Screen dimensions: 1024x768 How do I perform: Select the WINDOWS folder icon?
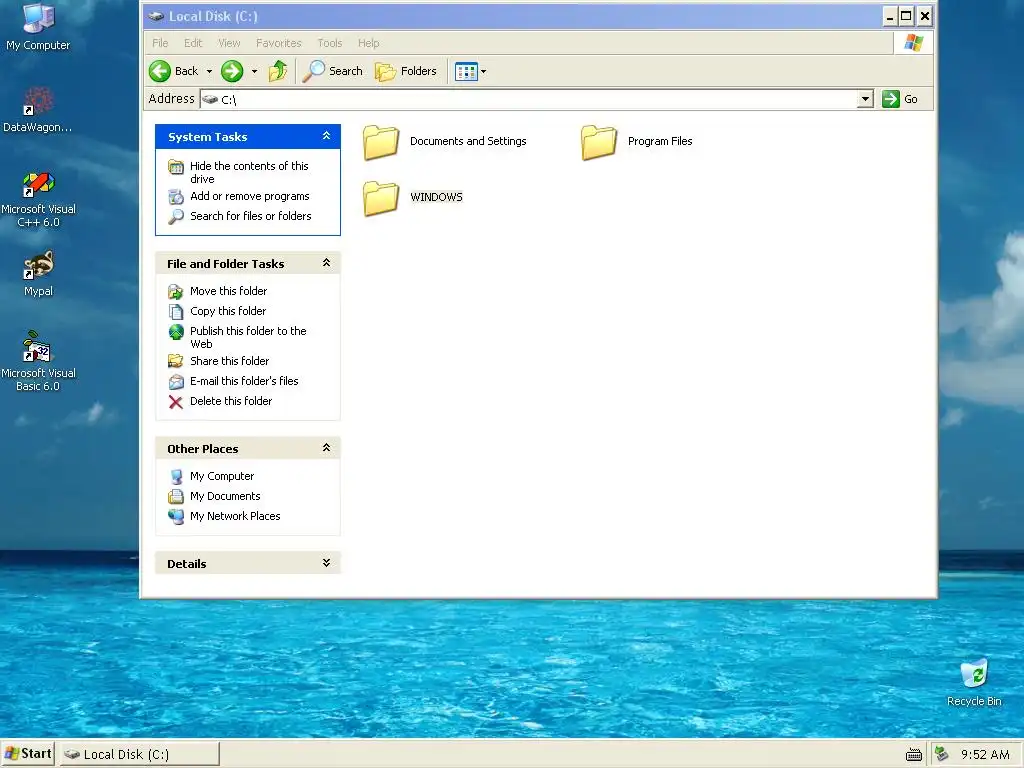pos(381,197)
